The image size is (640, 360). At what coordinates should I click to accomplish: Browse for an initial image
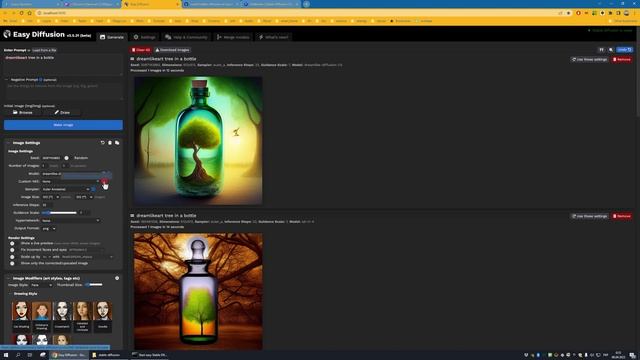click(22, 112)
